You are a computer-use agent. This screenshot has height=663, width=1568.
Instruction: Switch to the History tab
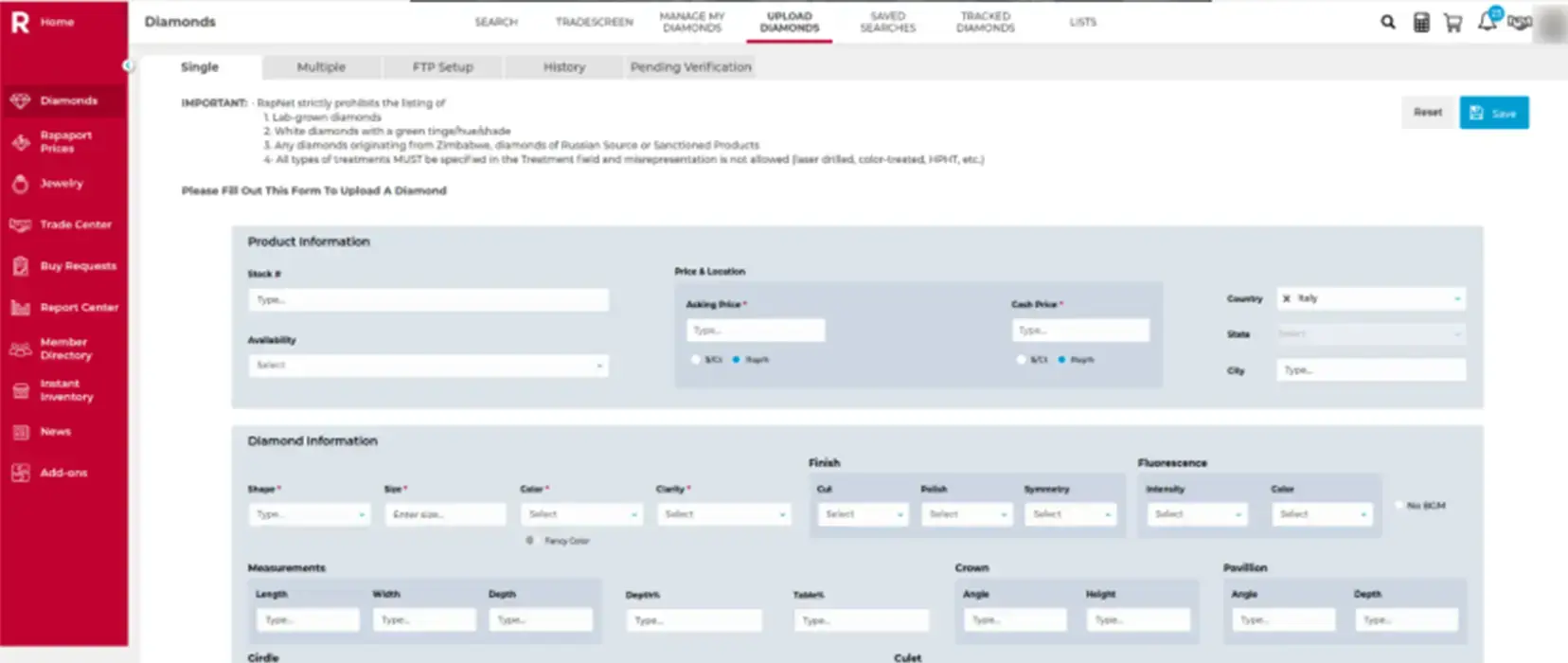tap(564, 67)
